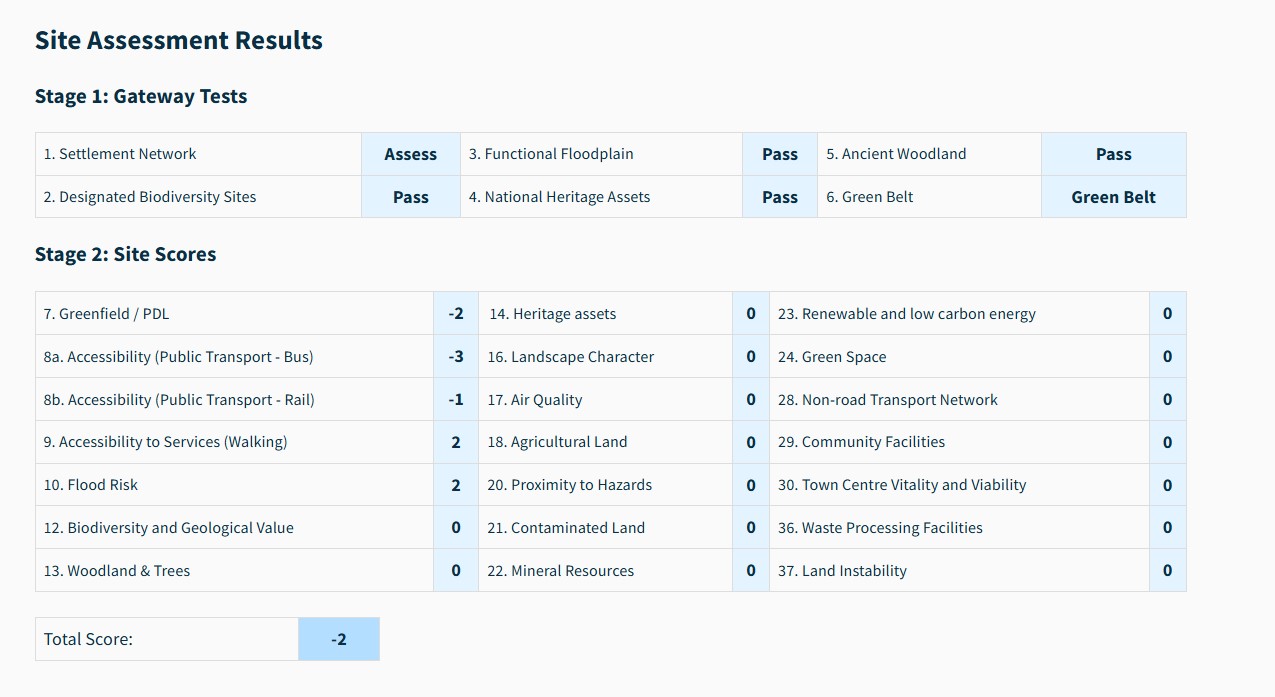Select the Functional Floodplain Pass cell

pyautogui.click(x=779, y=154)
